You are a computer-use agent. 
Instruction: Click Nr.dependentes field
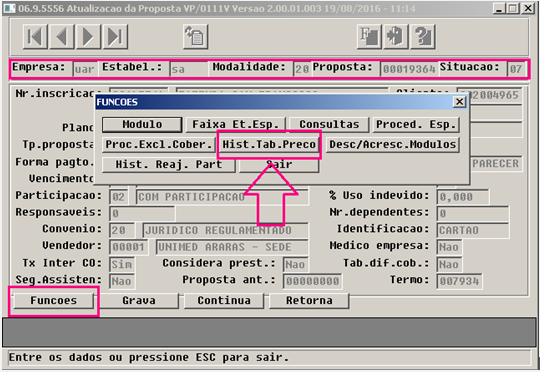tap(472, 214)
